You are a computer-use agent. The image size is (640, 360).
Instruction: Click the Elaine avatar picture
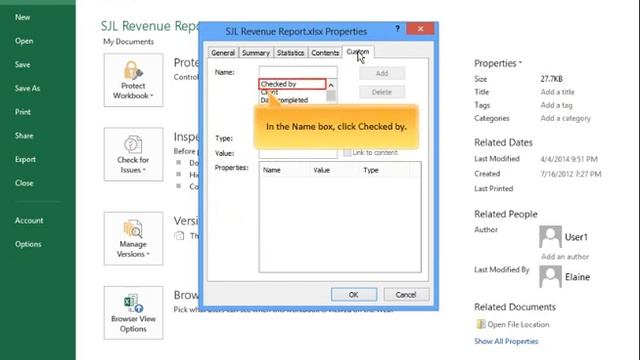coord(550,277)
